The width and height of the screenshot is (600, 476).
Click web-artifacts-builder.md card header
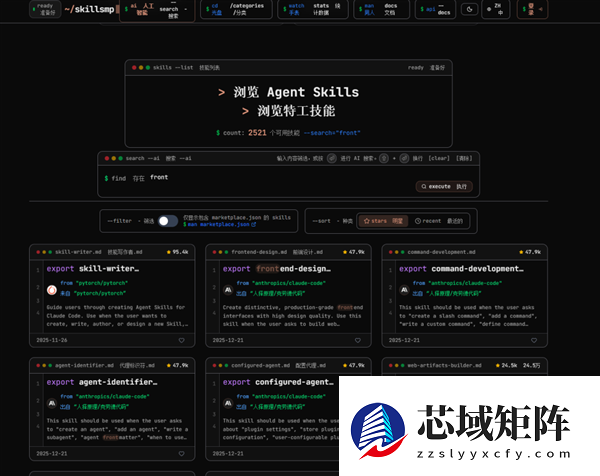click(465, 365)
